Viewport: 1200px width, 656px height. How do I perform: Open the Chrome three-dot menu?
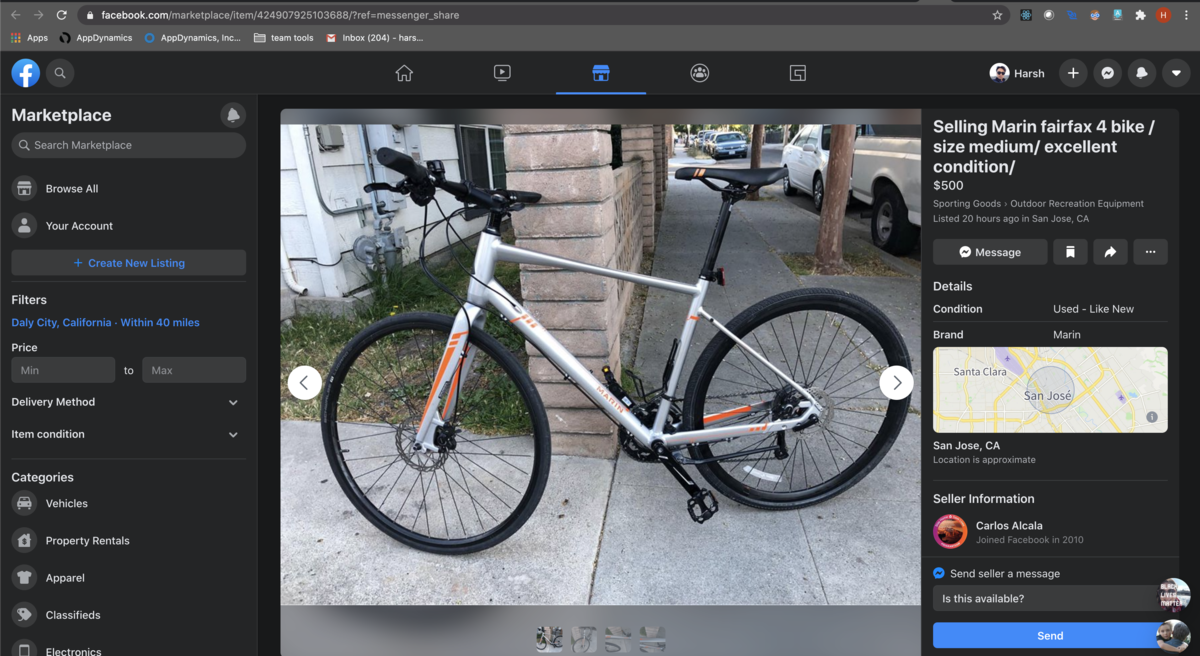click(1186, 15)
